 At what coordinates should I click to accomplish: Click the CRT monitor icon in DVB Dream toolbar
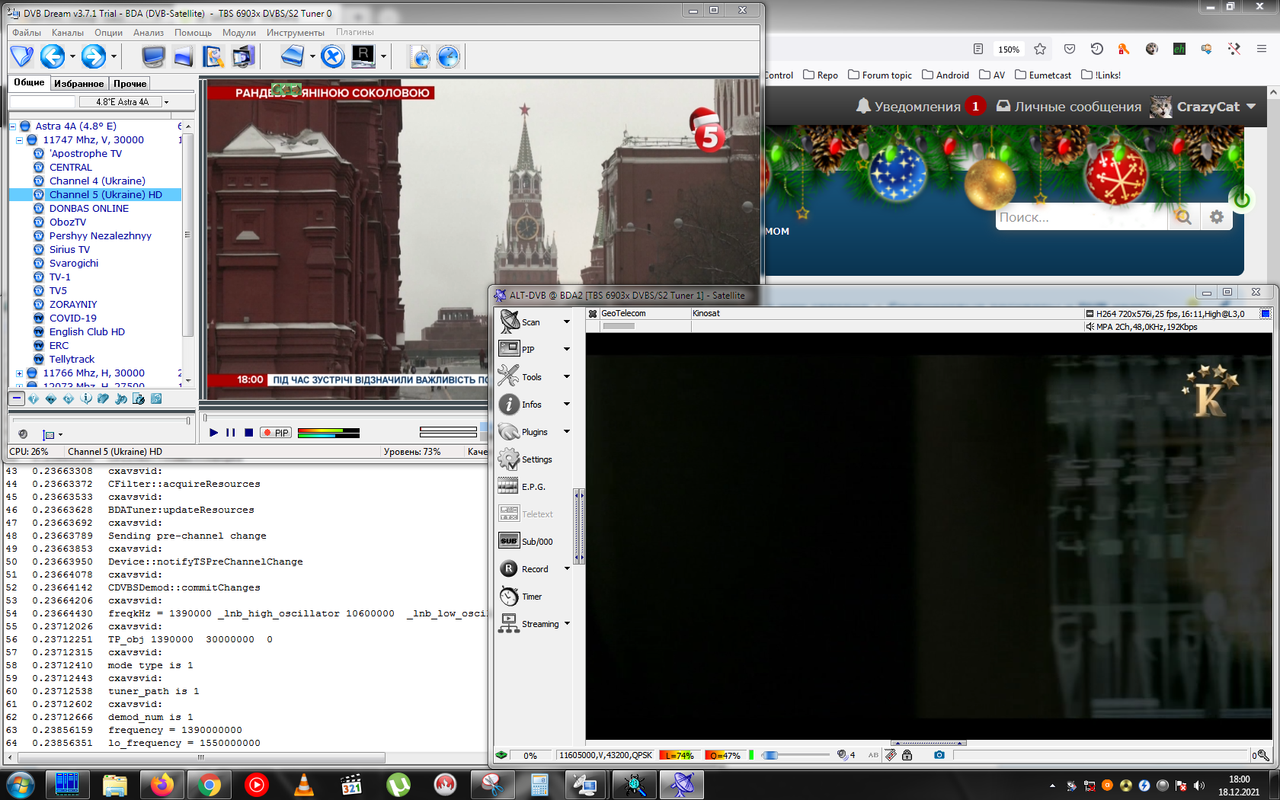click(x=153, y=56)
